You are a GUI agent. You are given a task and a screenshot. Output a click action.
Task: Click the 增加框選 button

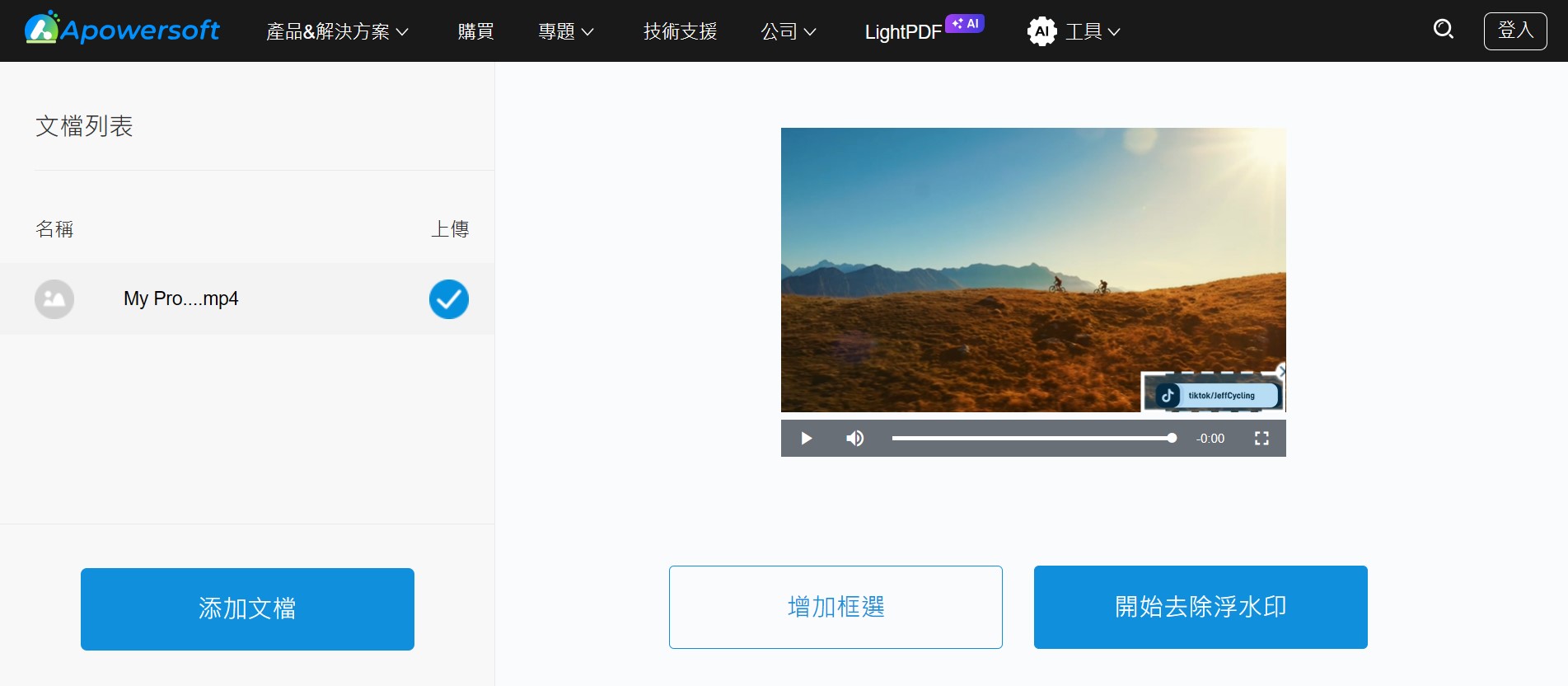(835, 607)
